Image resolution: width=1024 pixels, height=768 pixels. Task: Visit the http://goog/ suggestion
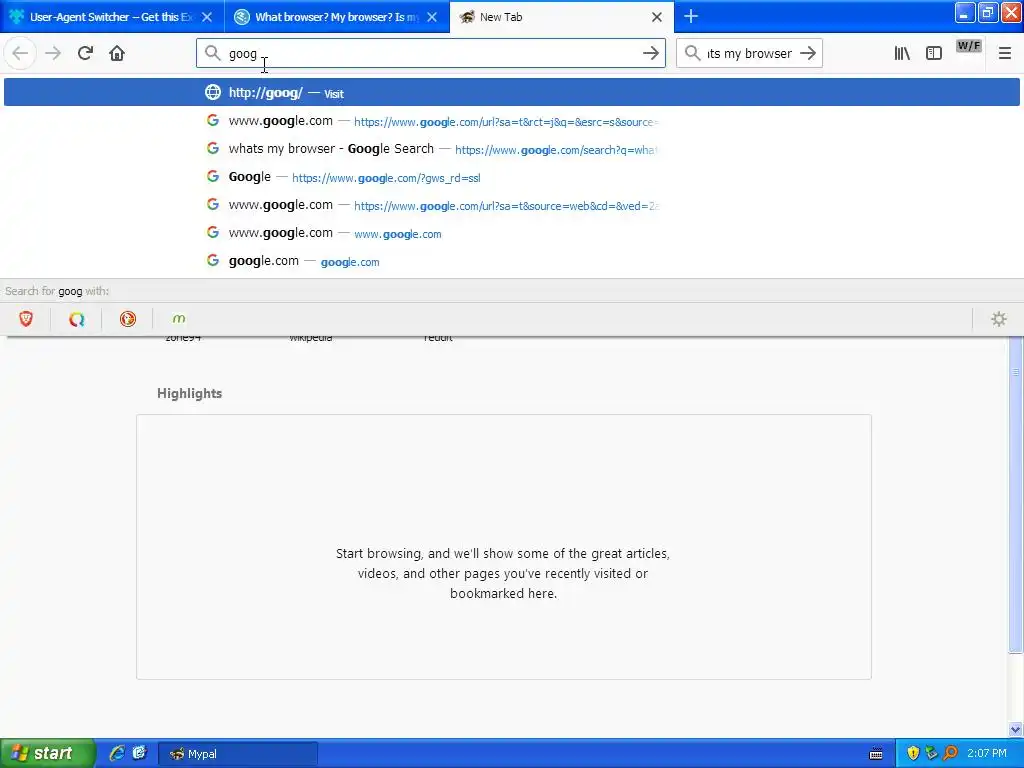512,92
